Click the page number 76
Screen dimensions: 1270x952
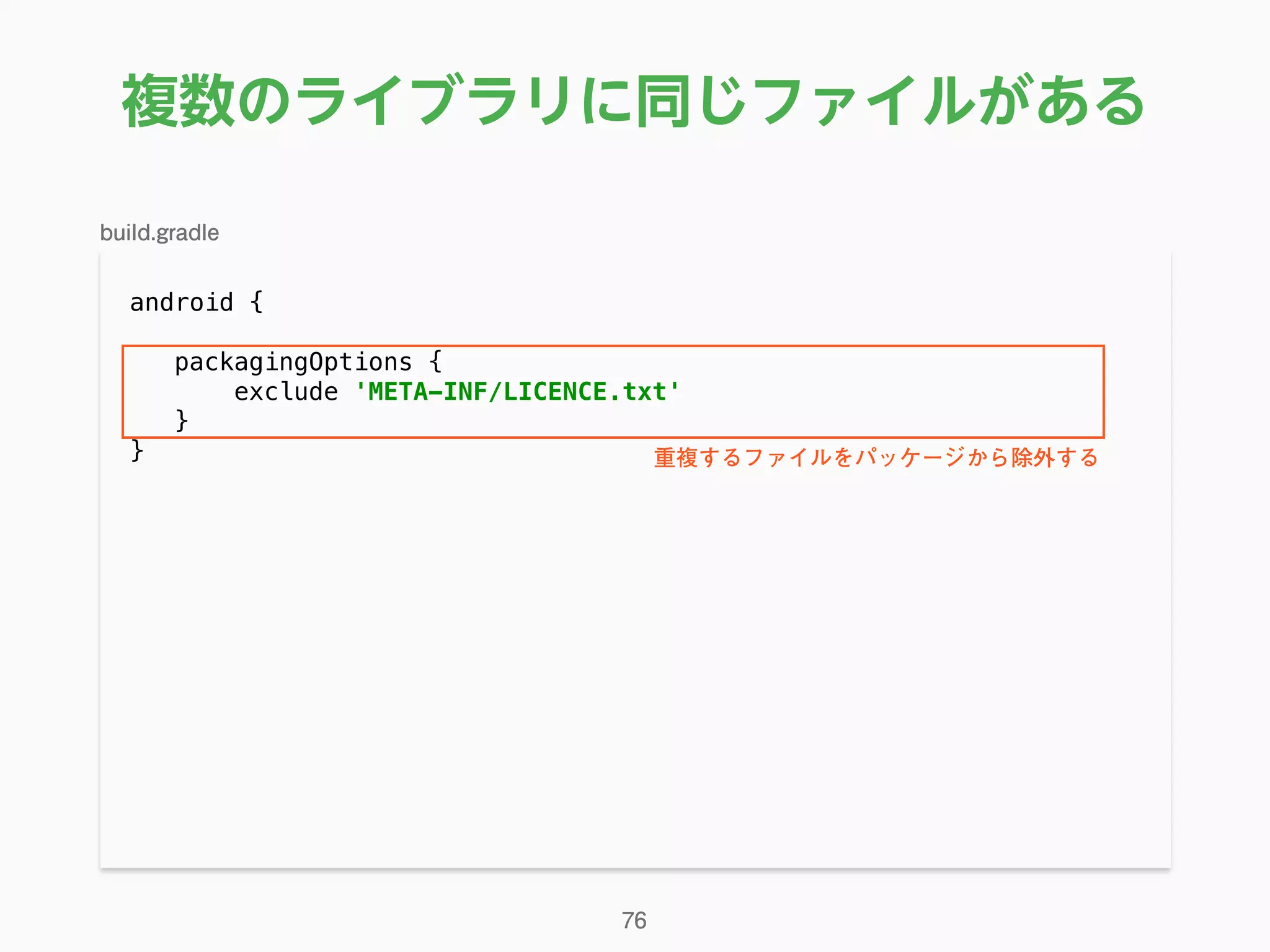[634, 920]
